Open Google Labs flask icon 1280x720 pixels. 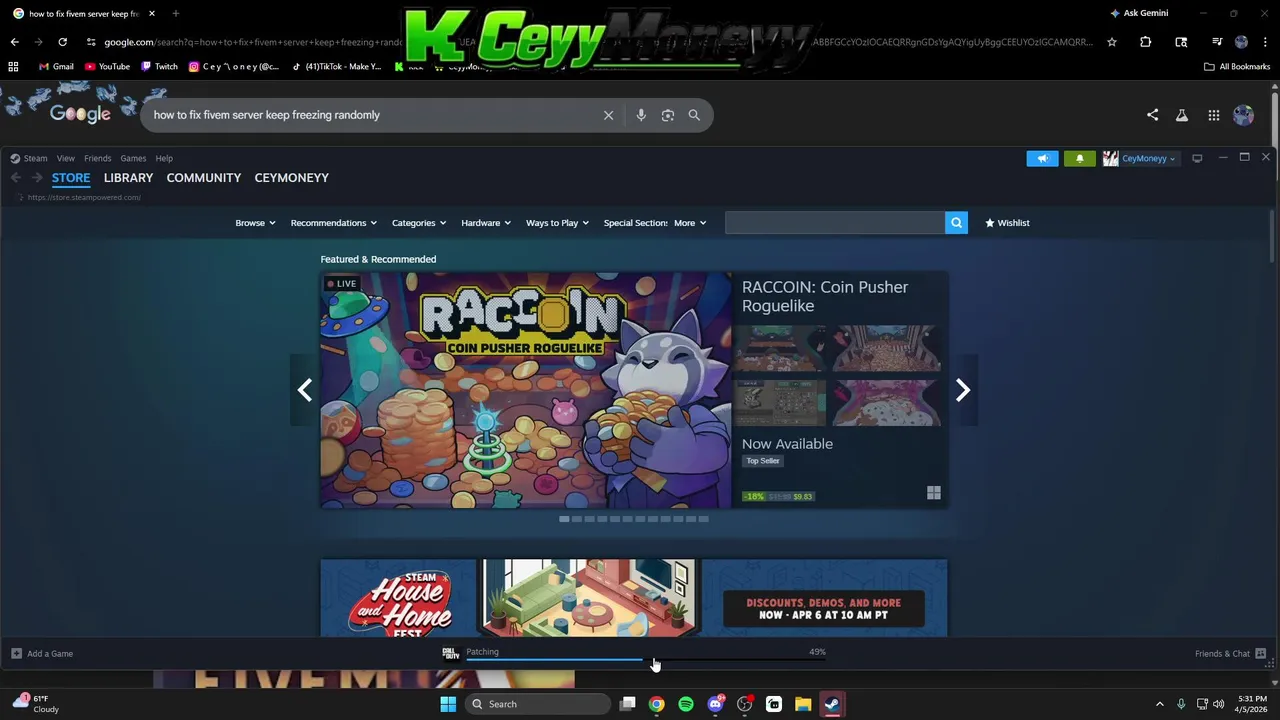point(1182,115)
